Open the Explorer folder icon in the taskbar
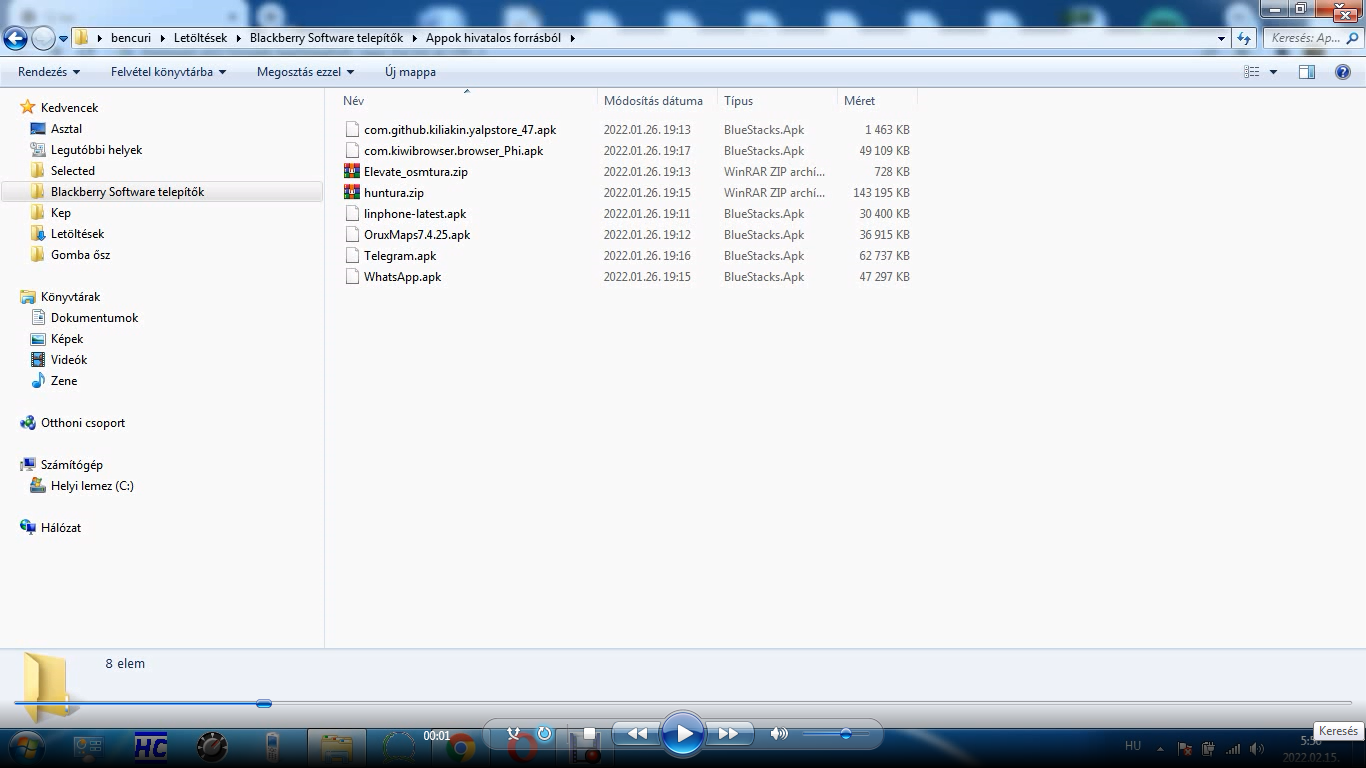1366x768 pixels. click(335, 747)
